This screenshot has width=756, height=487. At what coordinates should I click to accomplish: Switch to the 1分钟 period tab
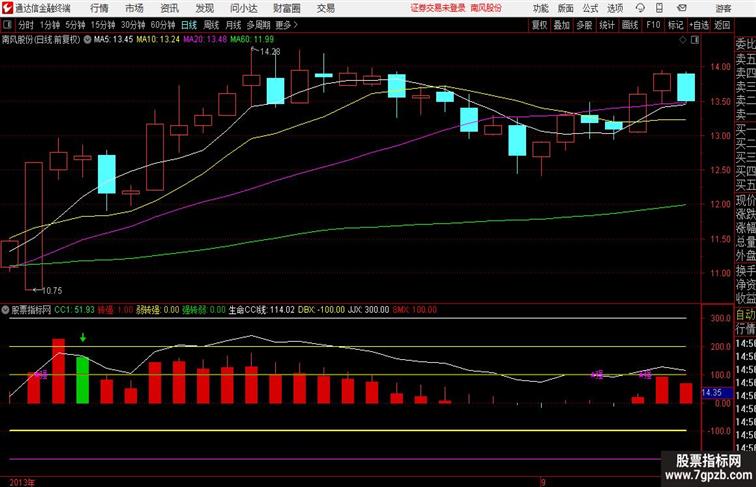[50, 25]
